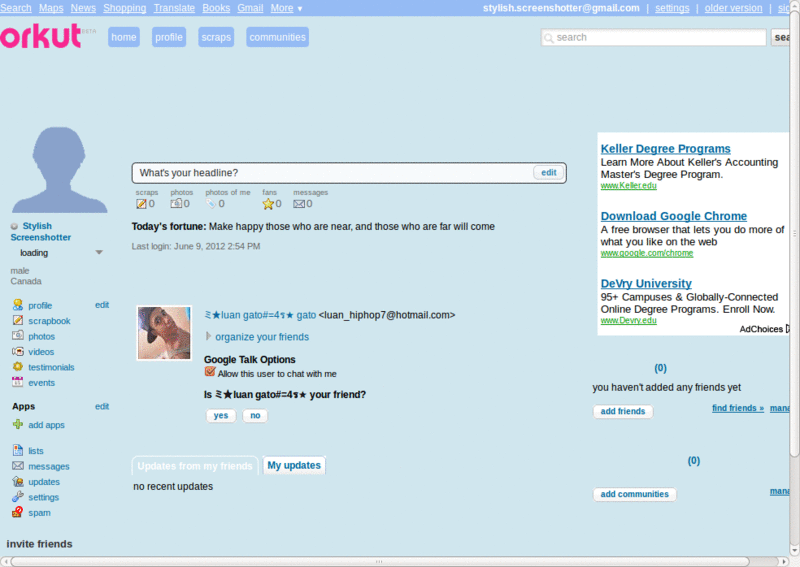Open the home tab

pos(124,37)
